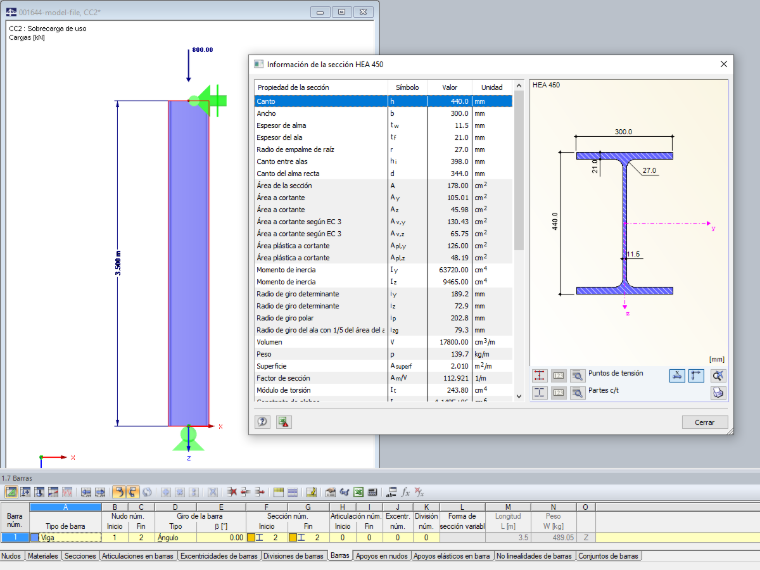Click the Ángulo cell in Giro de la barra
Viewport: 760px width, 570px height.
[x=176, y=538]
